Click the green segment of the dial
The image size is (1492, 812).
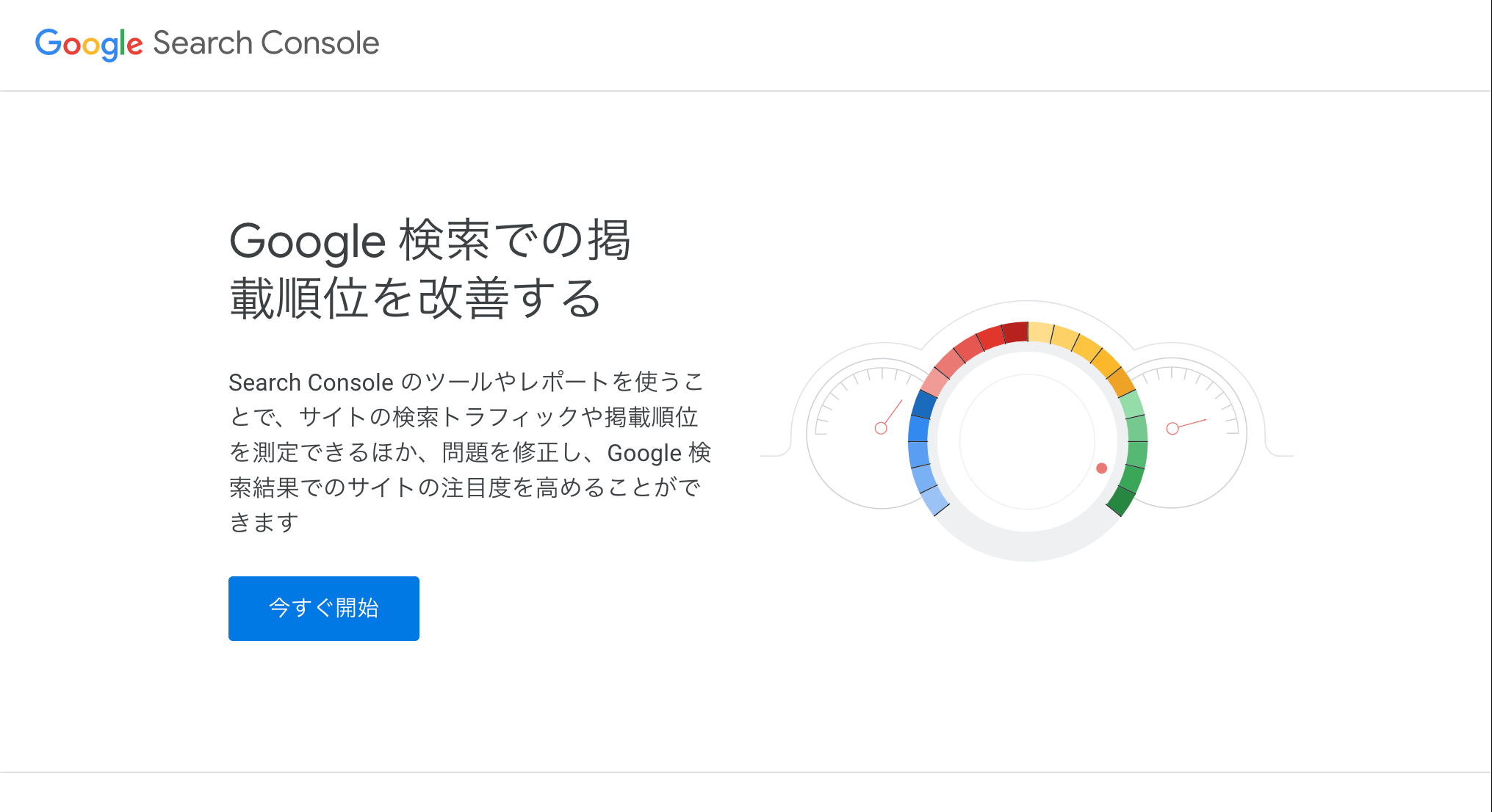[1136, 454]
